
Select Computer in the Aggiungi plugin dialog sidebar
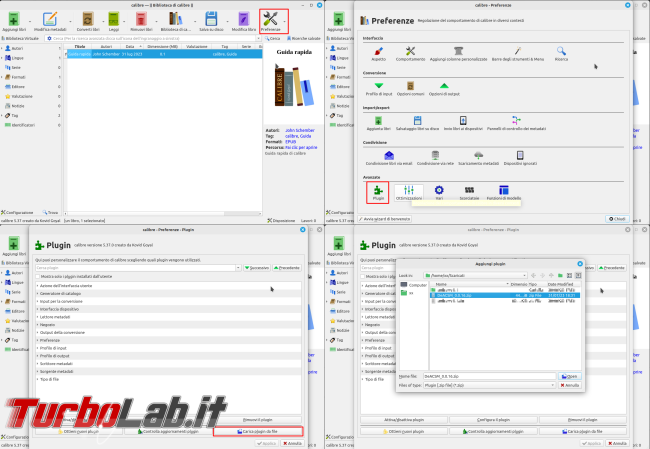pyautogui.click(x=414, y=285)
